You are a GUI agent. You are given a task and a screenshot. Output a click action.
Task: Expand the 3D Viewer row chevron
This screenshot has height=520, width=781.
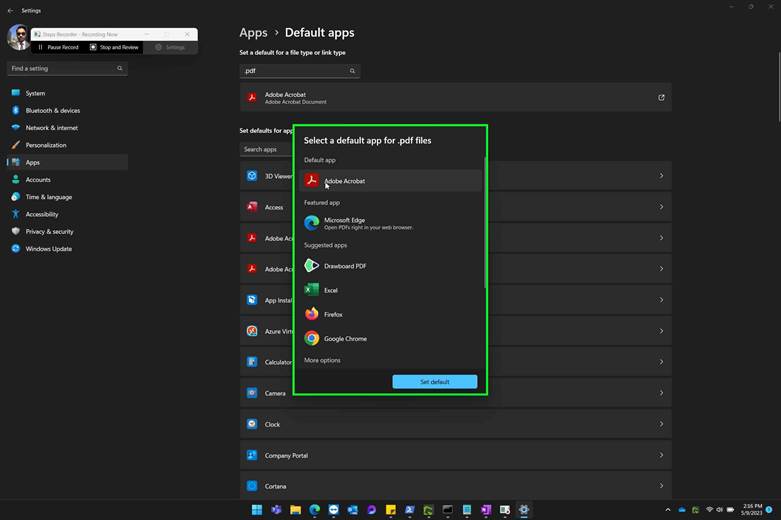(x=661, y=176)
